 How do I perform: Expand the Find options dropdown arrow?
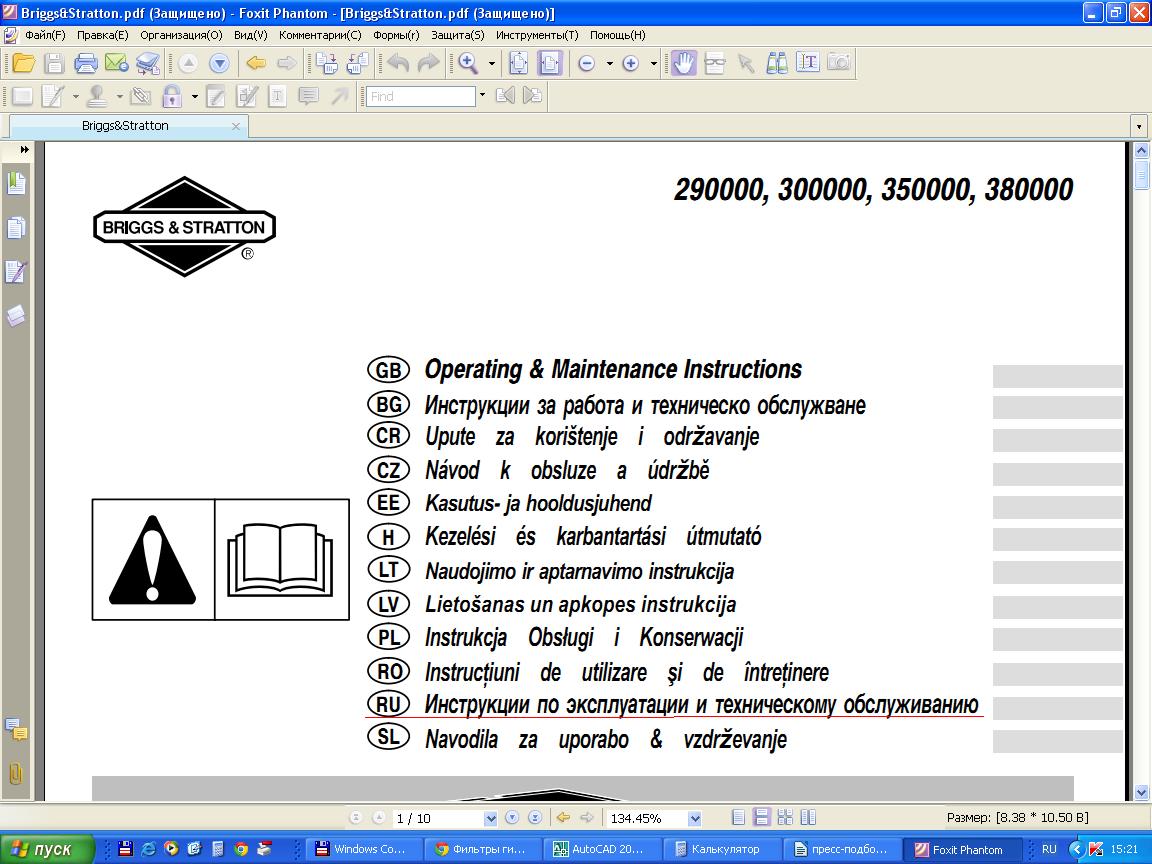(482, 96)
